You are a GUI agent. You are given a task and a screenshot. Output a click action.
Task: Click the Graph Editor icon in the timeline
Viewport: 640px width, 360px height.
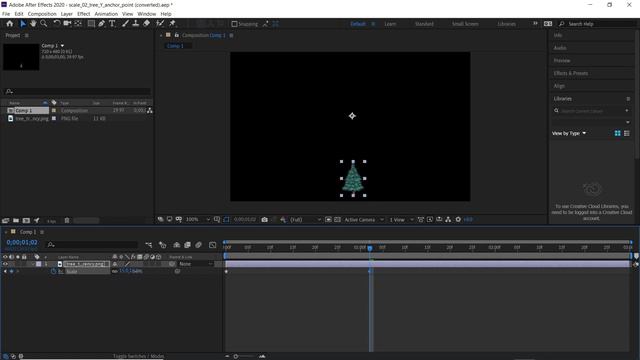213,245
